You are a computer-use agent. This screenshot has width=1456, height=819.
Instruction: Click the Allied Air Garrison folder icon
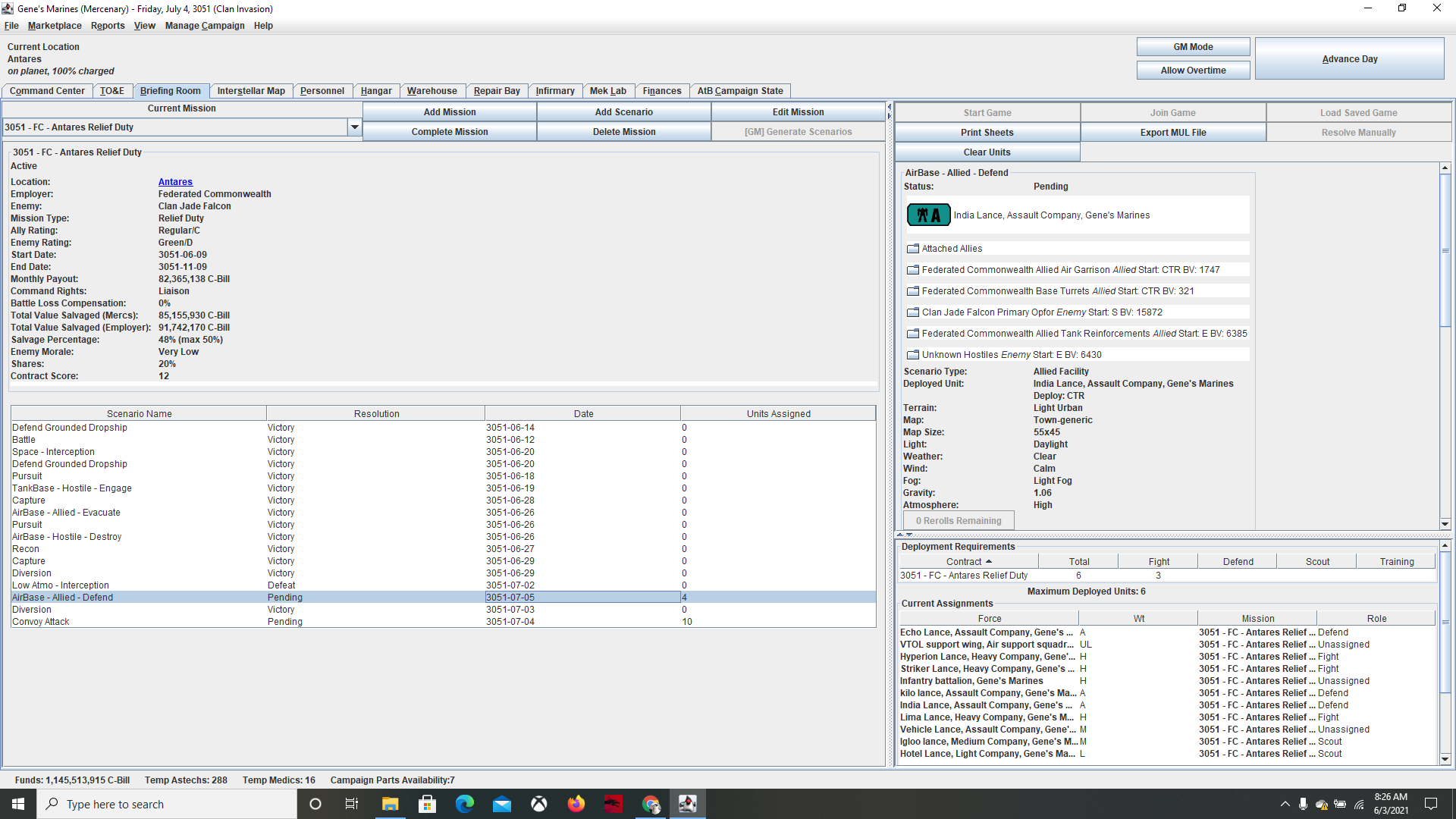(x=913, y=270)
